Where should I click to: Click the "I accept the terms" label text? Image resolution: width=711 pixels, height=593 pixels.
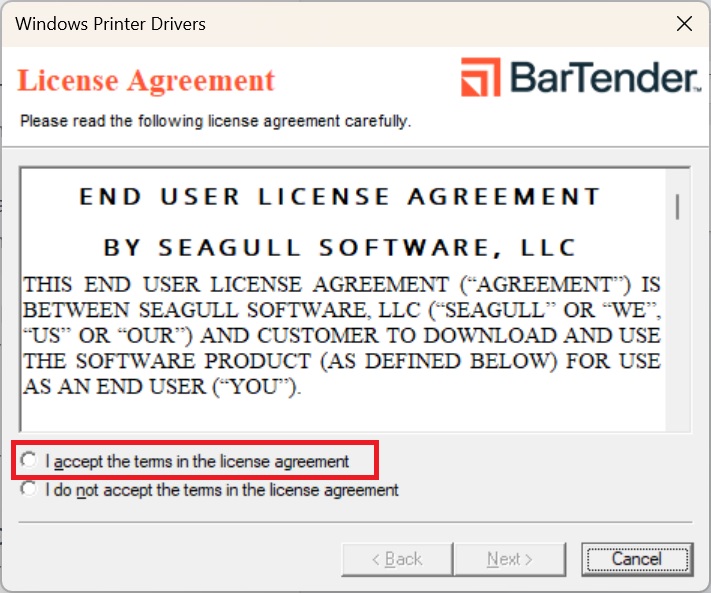[197, 461]
